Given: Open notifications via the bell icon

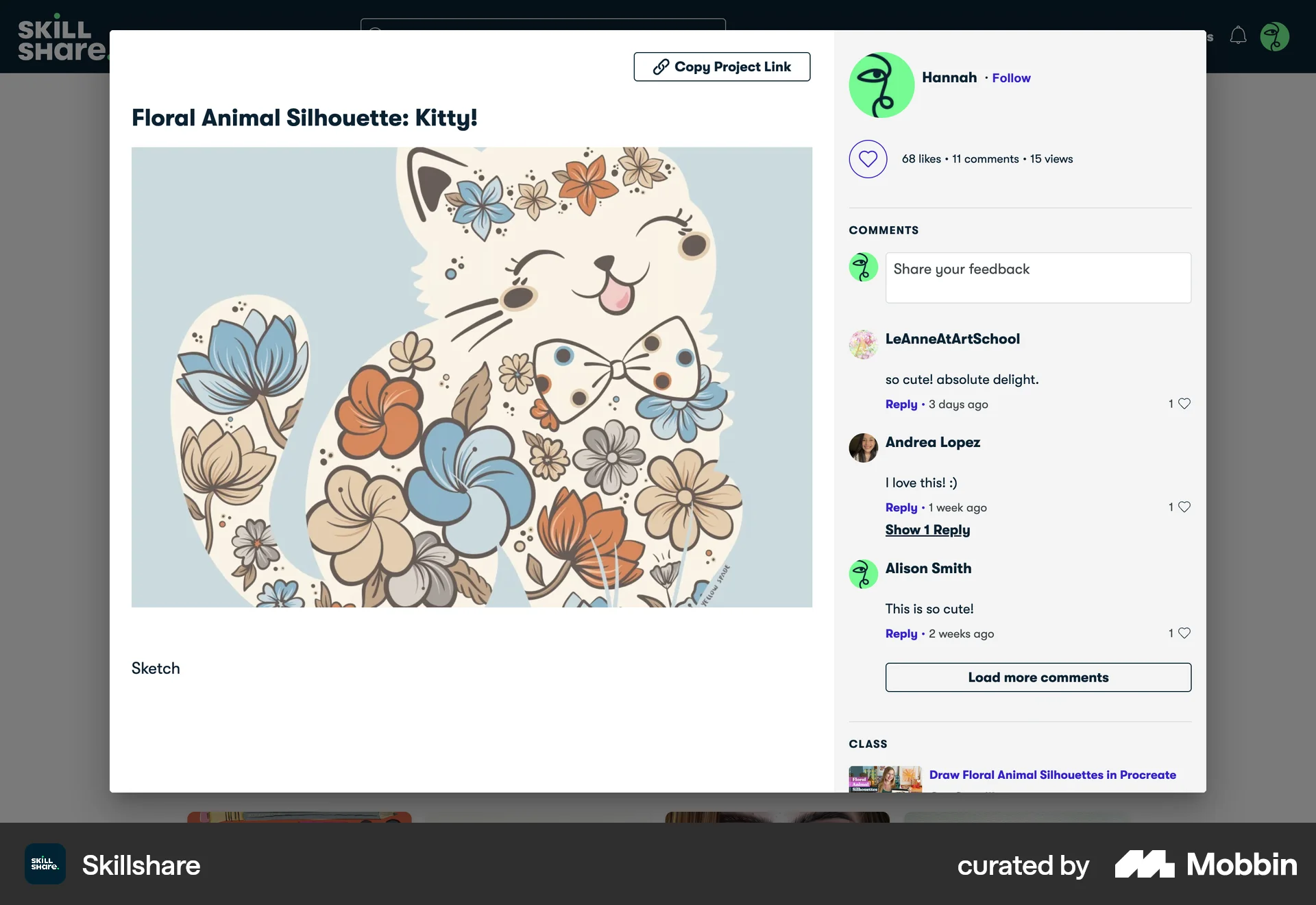Looking at the screenshot, I should [x=1238, y=36].
